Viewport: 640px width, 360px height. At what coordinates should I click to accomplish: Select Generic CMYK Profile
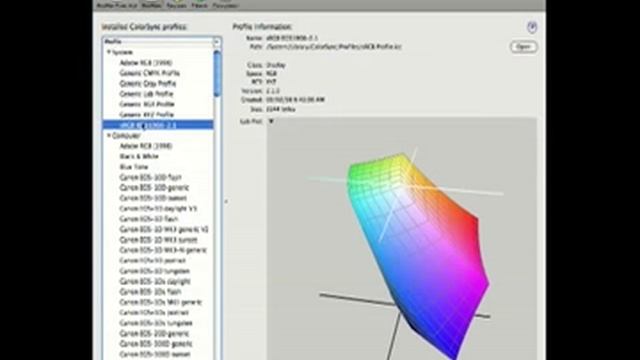click(x=149, y=73)
